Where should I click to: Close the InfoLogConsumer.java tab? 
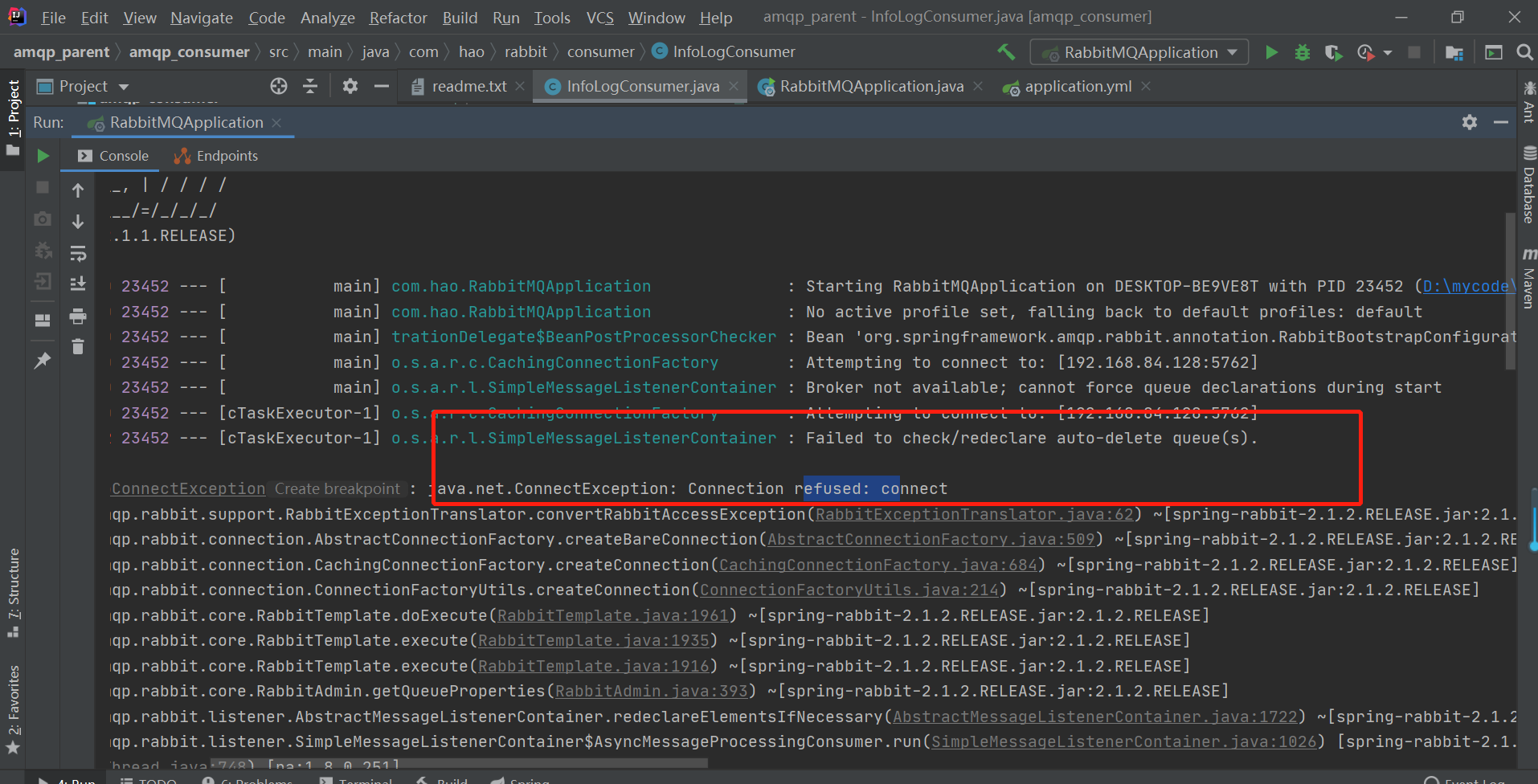click(734, 86)
